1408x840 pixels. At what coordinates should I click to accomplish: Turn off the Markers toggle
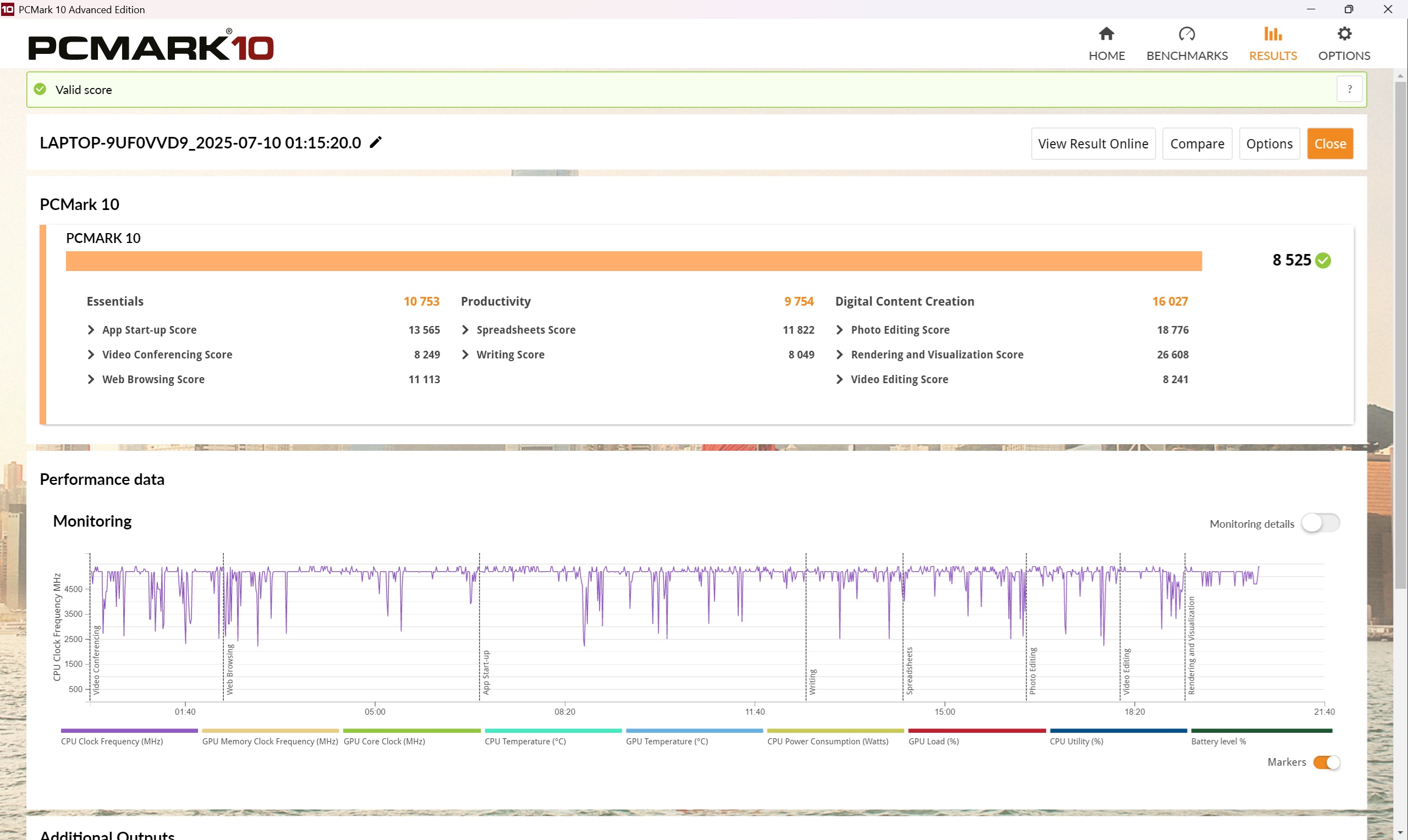pos(1326,762)
